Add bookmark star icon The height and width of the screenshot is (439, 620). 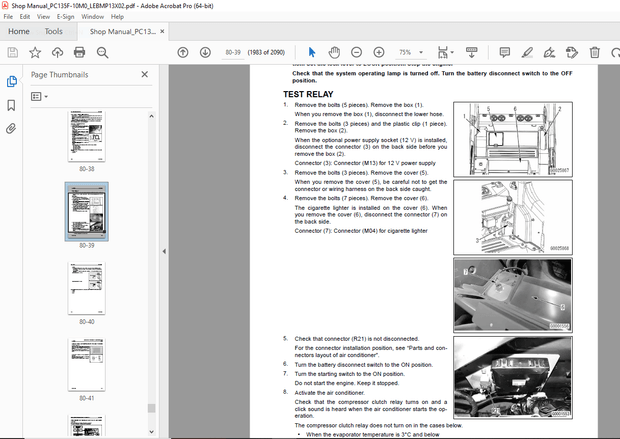coord(35,52)
